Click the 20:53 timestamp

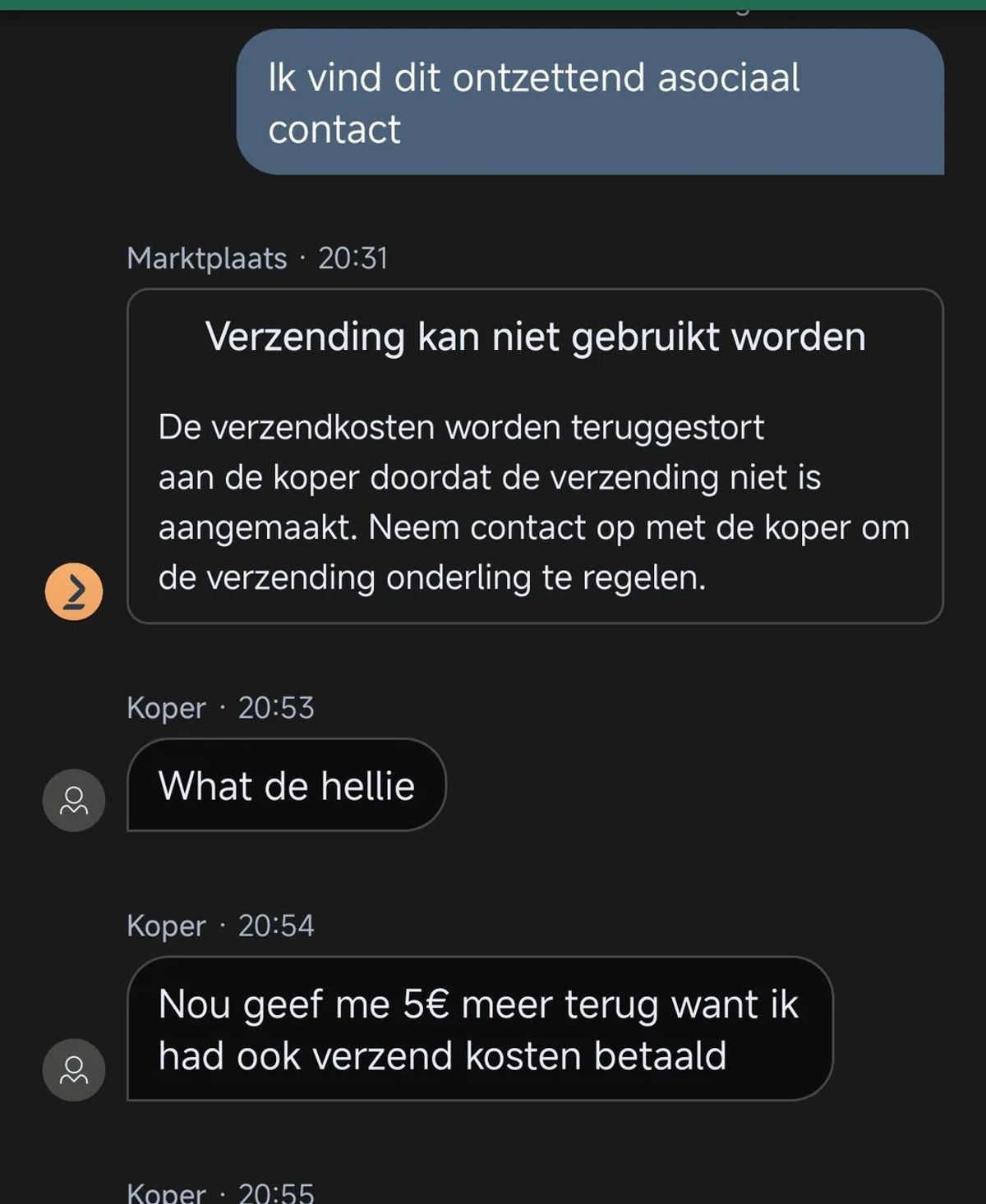pos(276,708)
